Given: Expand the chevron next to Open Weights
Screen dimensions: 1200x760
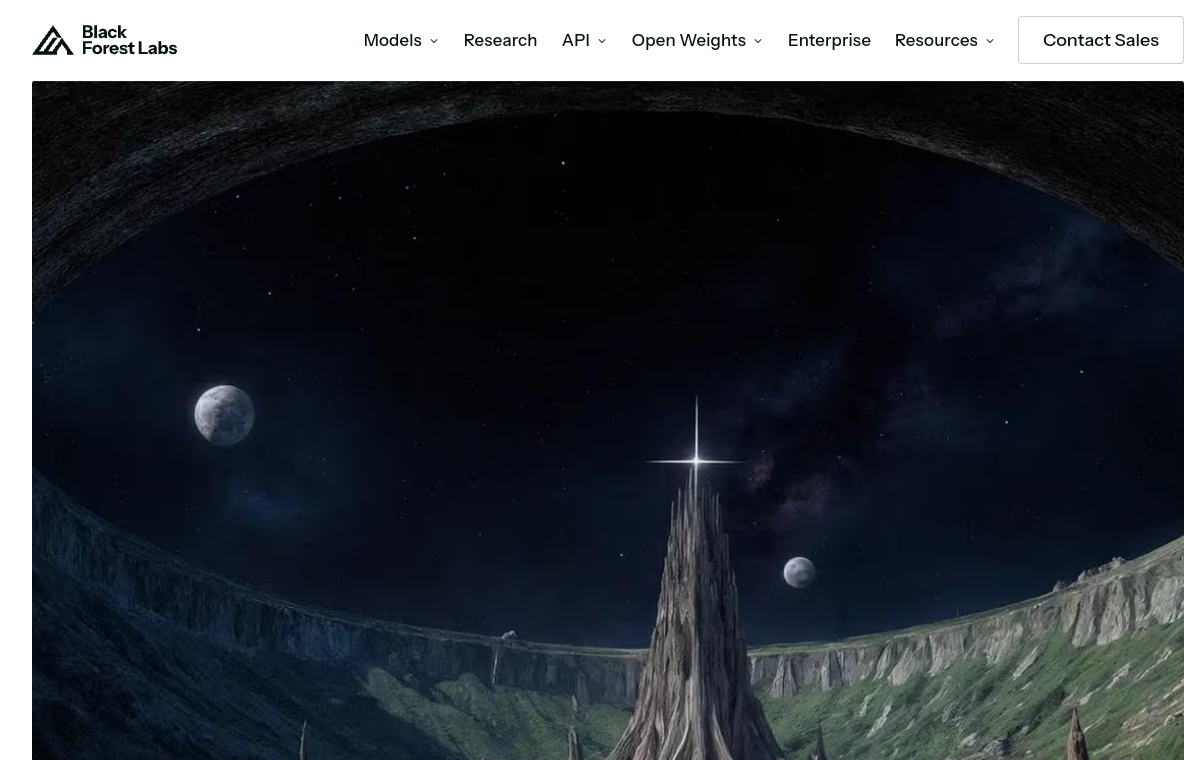Looking at the screenshot, I should (758, 41).
